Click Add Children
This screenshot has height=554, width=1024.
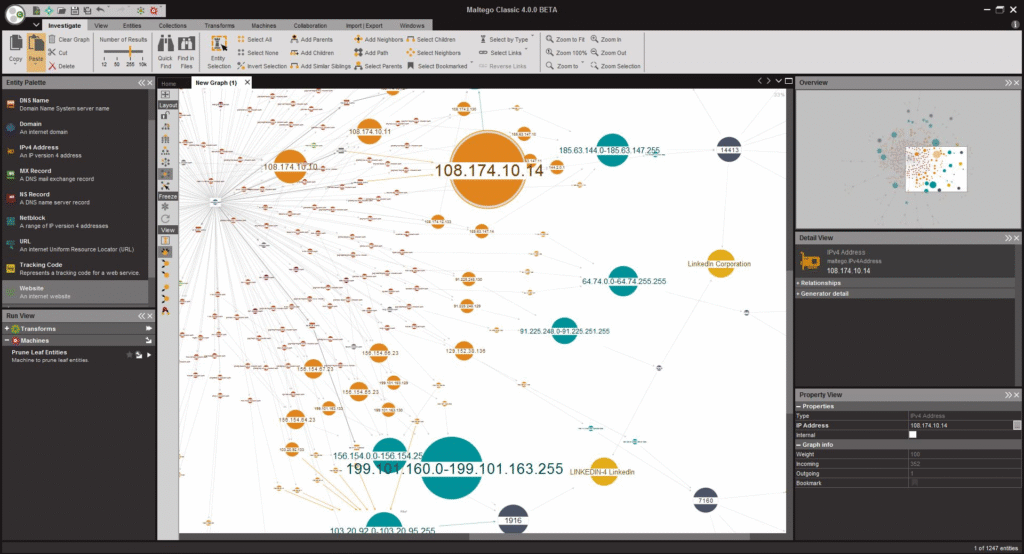312,53
